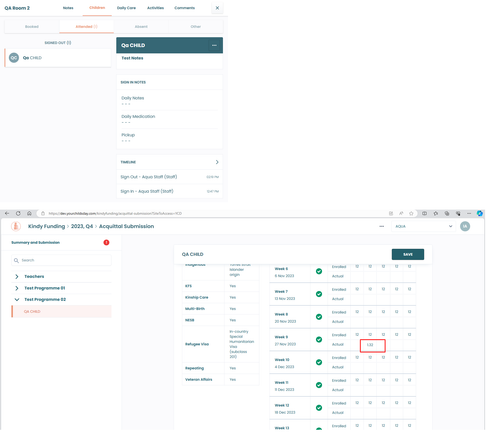The height and width of the screenshot is (444, 500).
Task: Click the Kindy Funding app logo
Action: [x=16, y=226]
